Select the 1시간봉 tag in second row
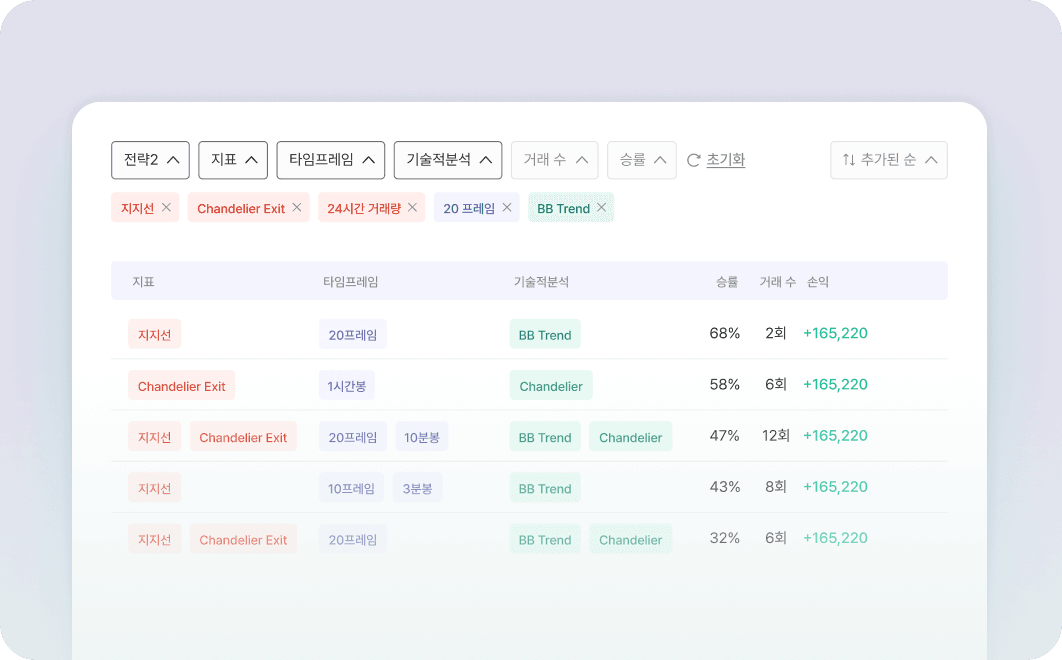 tap(347, 386)
